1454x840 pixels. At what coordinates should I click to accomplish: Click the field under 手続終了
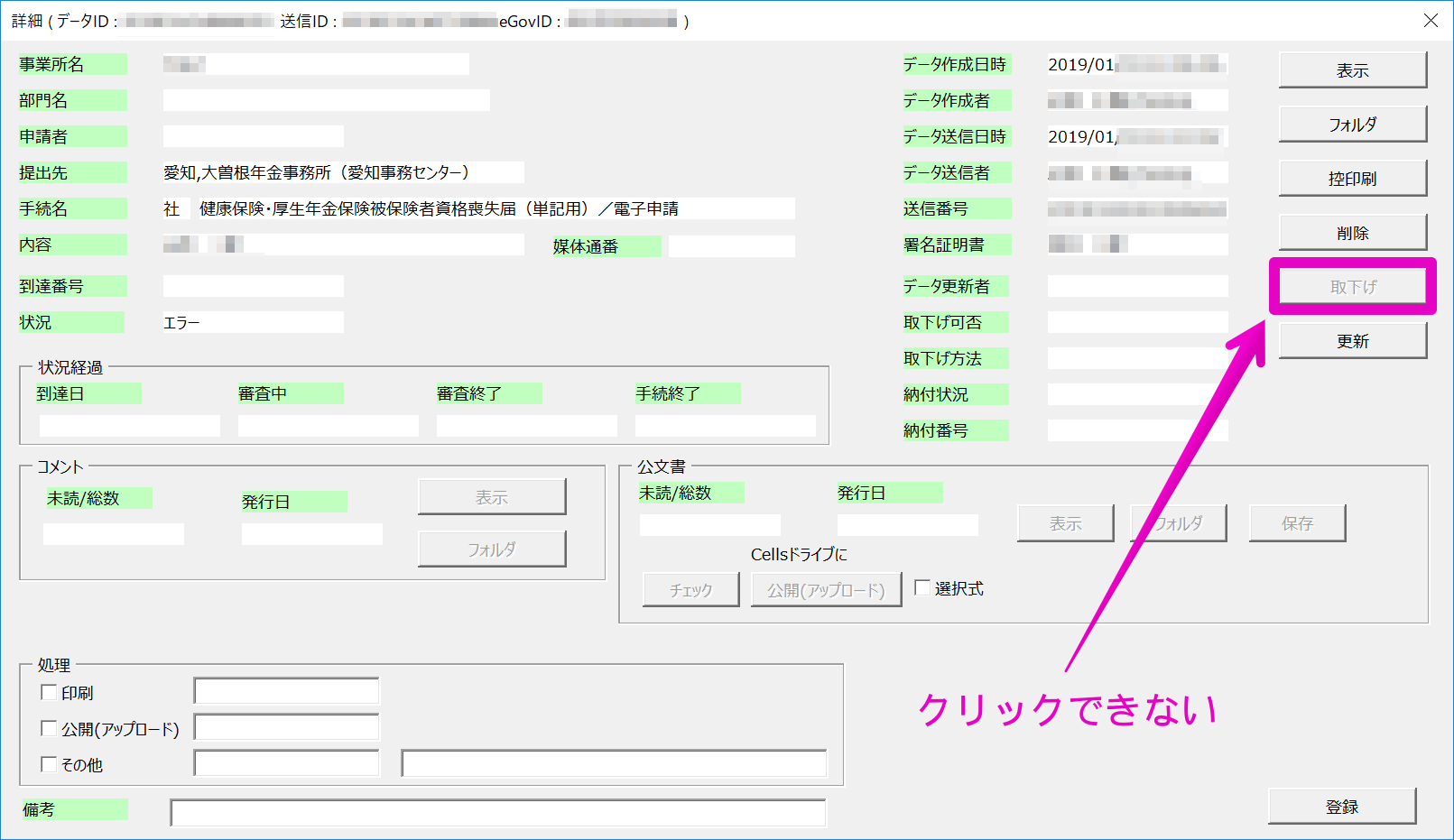(x=726, y=426)
